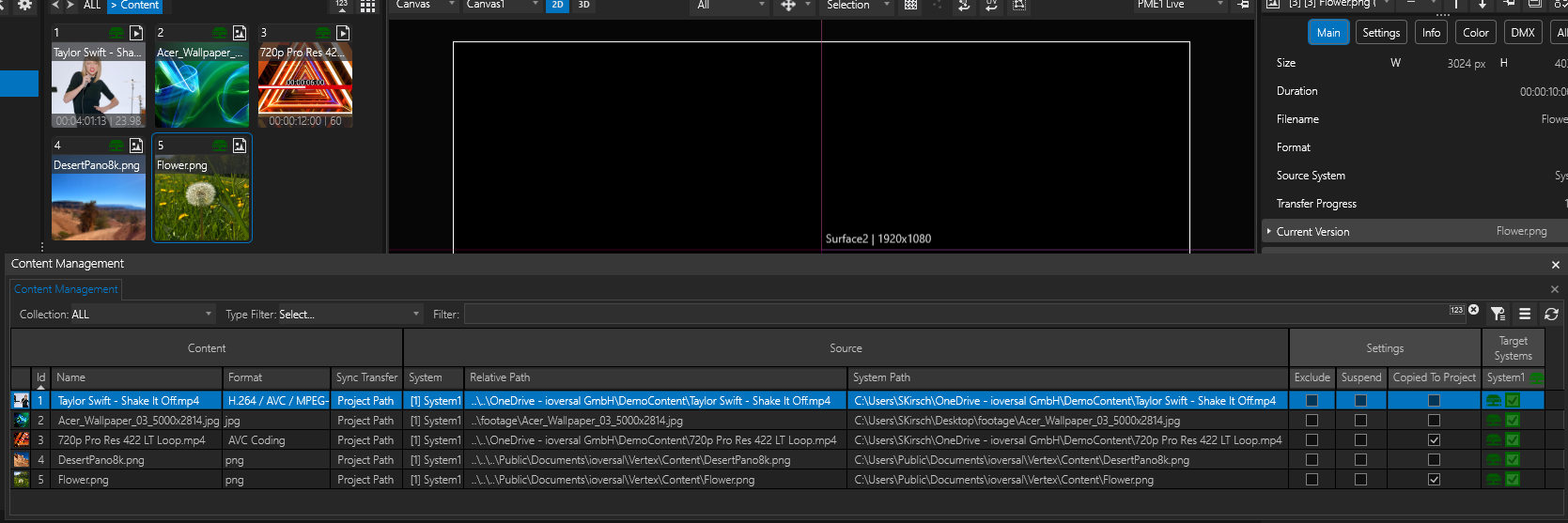Click the grid view icon above thumbnails
This screenshot has height=523, width=1568.
click(367, 7)
